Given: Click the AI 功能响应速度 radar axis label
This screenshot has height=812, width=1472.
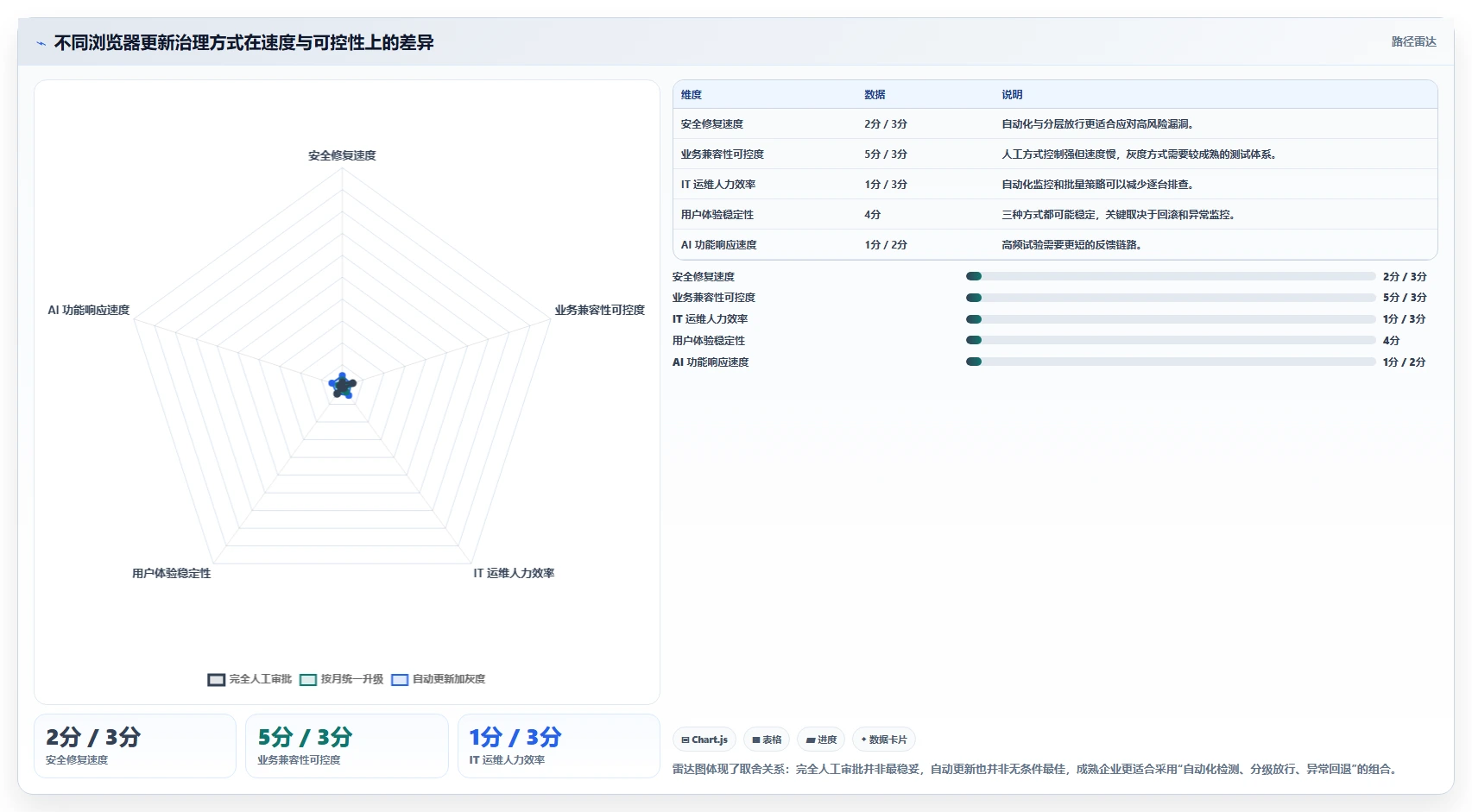Looking at the screenshot, I should coord(89,310).
